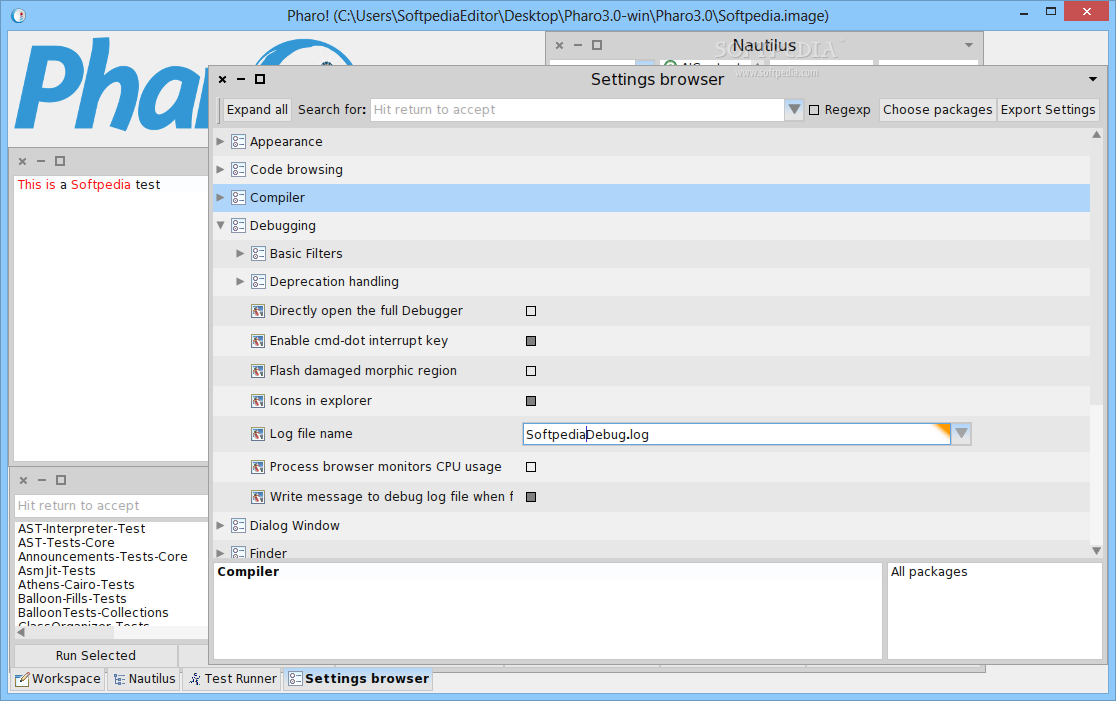Click the Expand all button

pyautogui.click(x=257, y=110)
